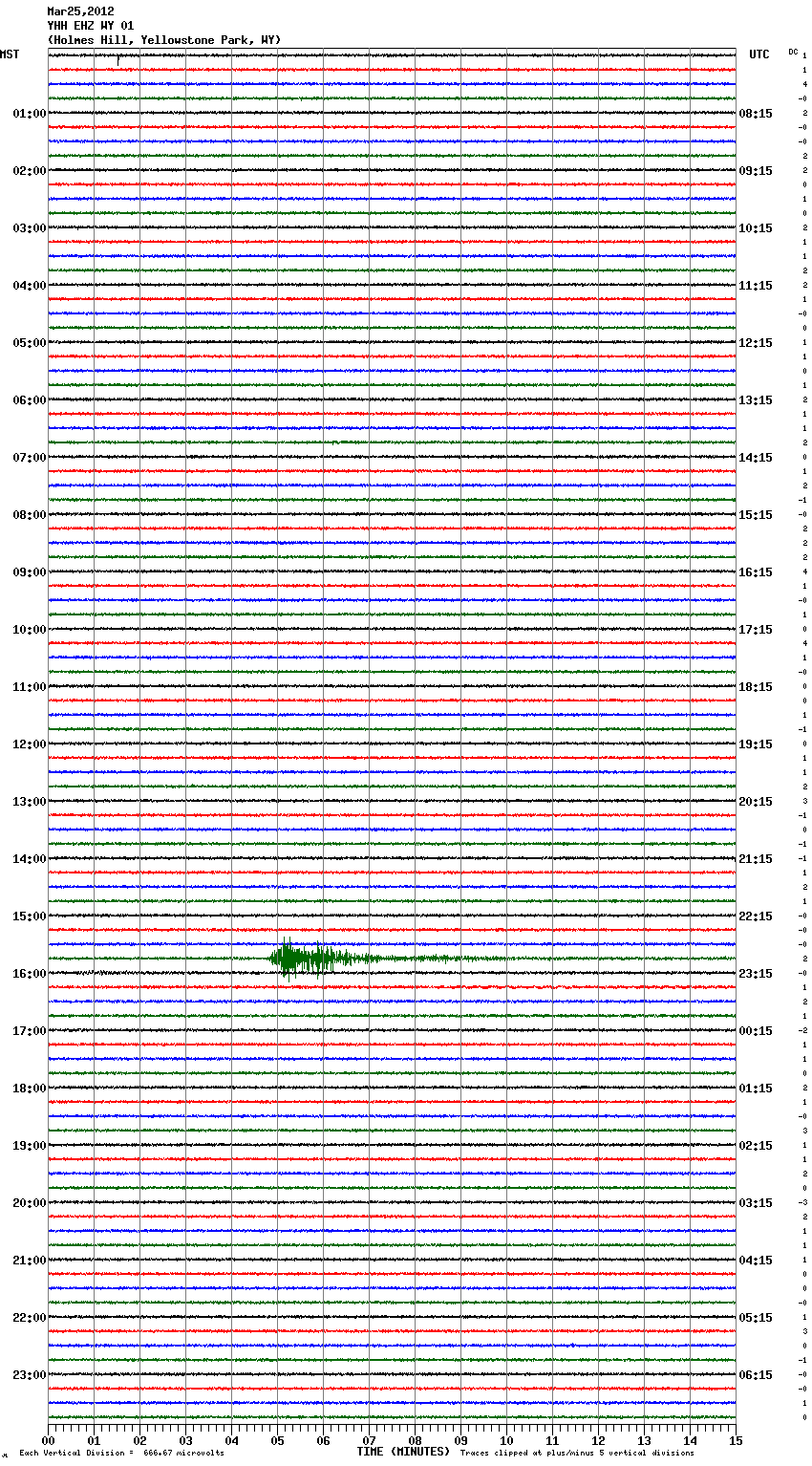
Task: Click the 05:15 UTC time label
Action: [756, 1318]
